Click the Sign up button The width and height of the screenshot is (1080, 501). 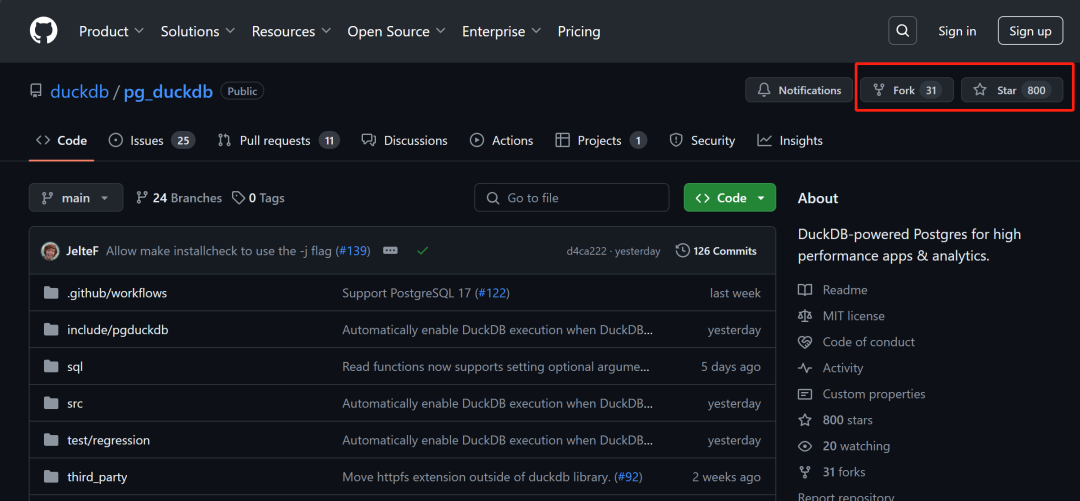tap(1030, 31)
